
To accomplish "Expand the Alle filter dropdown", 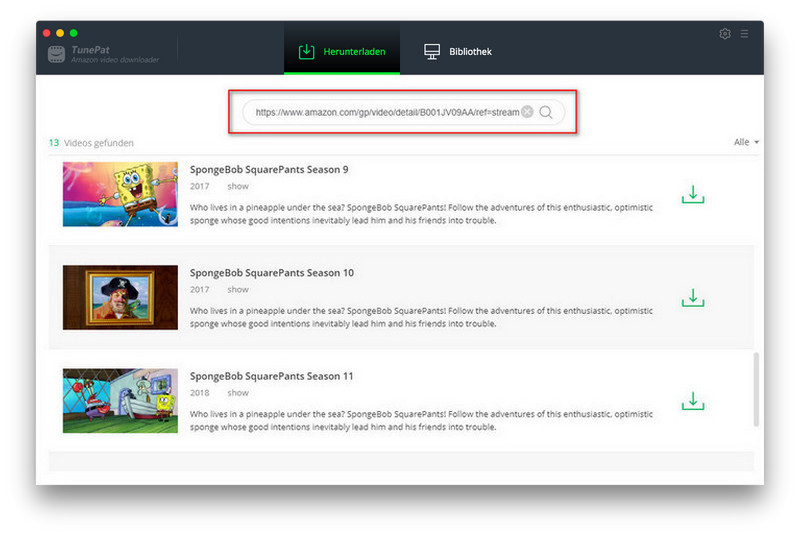I will coord(746,142).
